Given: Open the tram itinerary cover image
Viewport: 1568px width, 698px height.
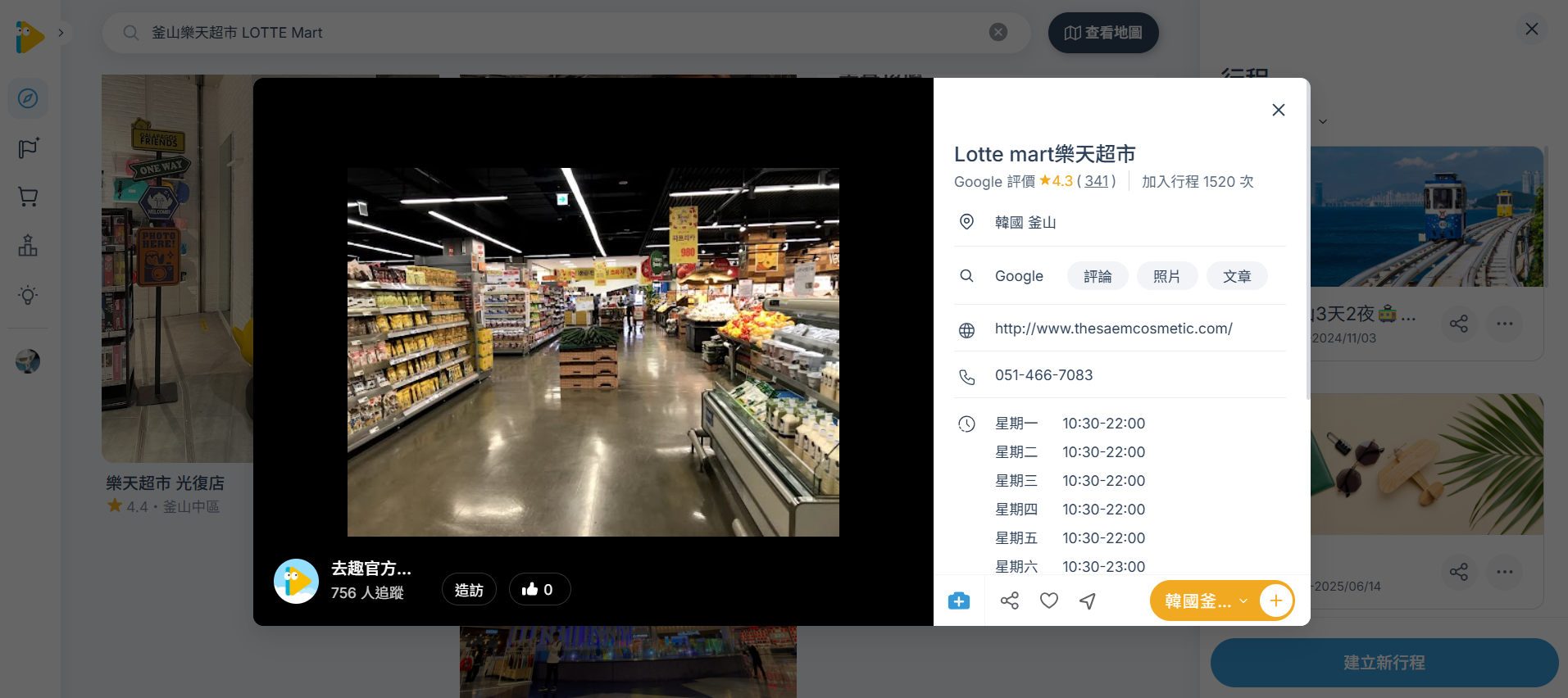Looking at the screenshot, I should pyautogui.click(x=1427, y=216).
